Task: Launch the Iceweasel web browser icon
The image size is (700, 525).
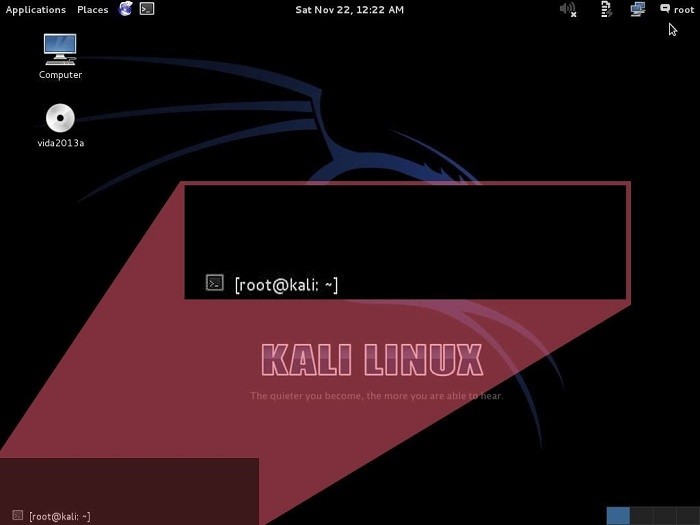Action: [125, 8]
